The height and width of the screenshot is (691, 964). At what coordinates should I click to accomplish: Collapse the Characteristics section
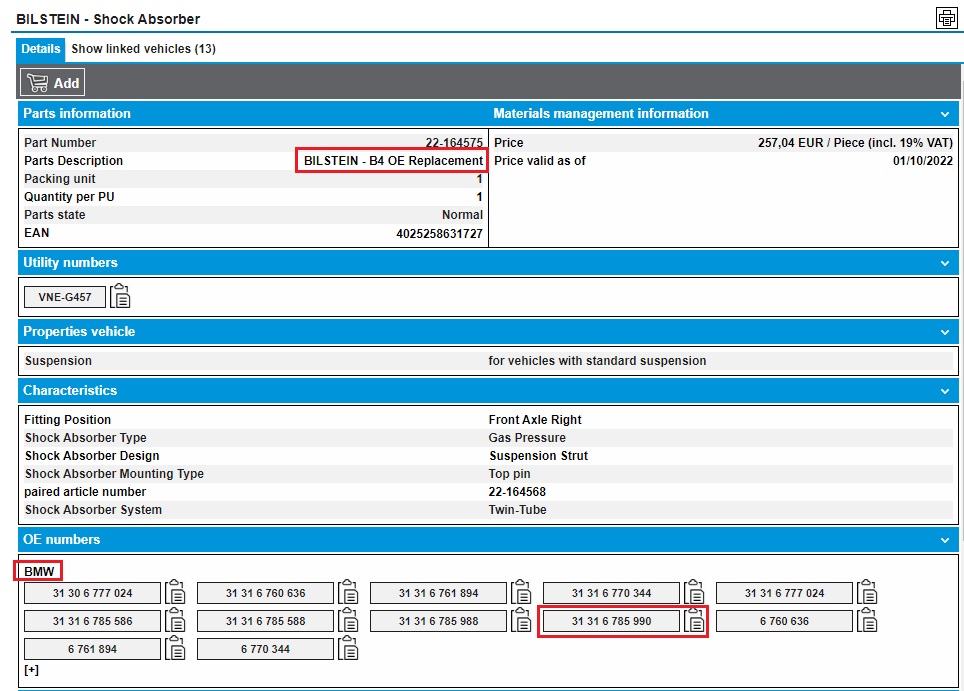(x=945, y=391)
